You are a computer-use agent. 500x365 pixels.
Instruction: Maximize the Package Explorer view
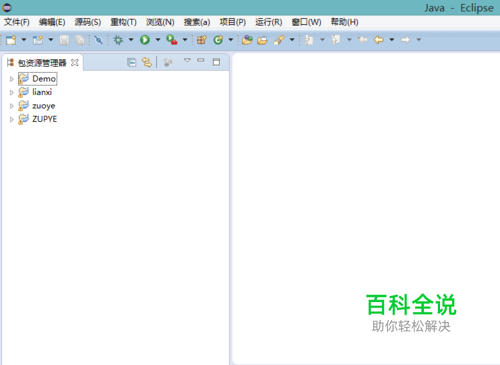216,62
